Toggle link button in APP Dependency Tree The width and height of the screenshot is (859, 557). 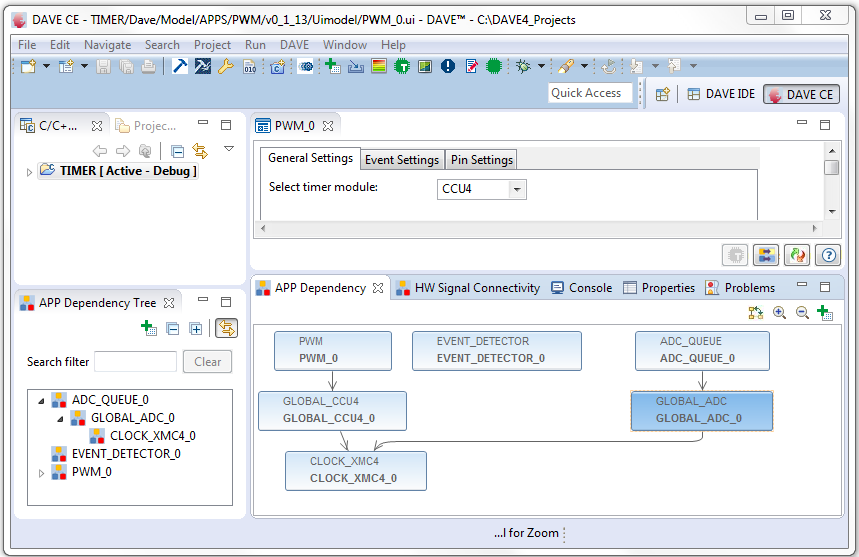(226, 328)
